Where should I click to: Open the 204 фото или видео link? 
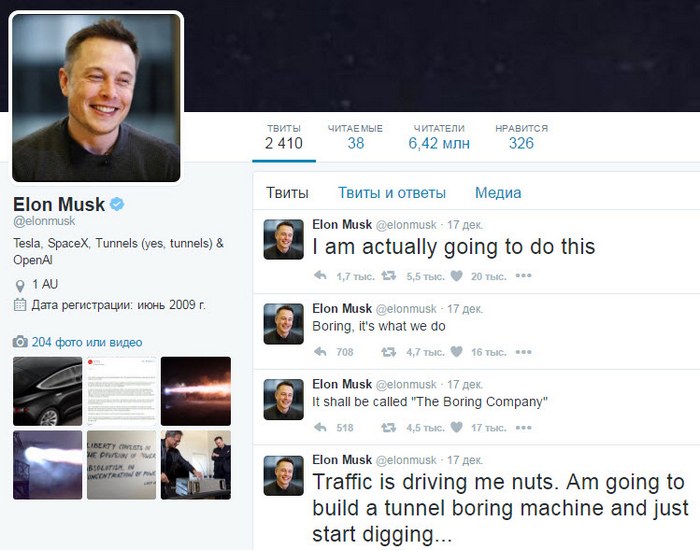[x=87, y=342]
